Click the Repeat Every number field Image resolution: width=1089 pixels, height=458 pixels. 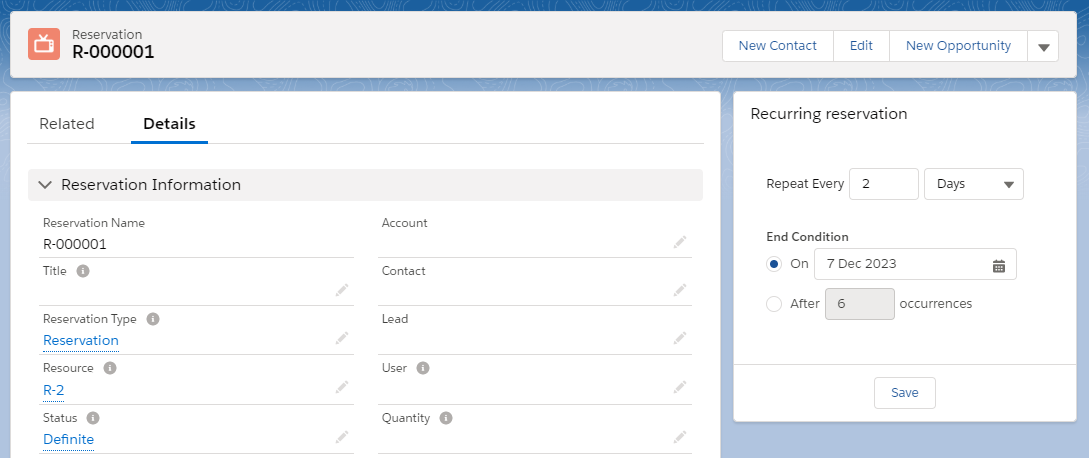[883, 184]
